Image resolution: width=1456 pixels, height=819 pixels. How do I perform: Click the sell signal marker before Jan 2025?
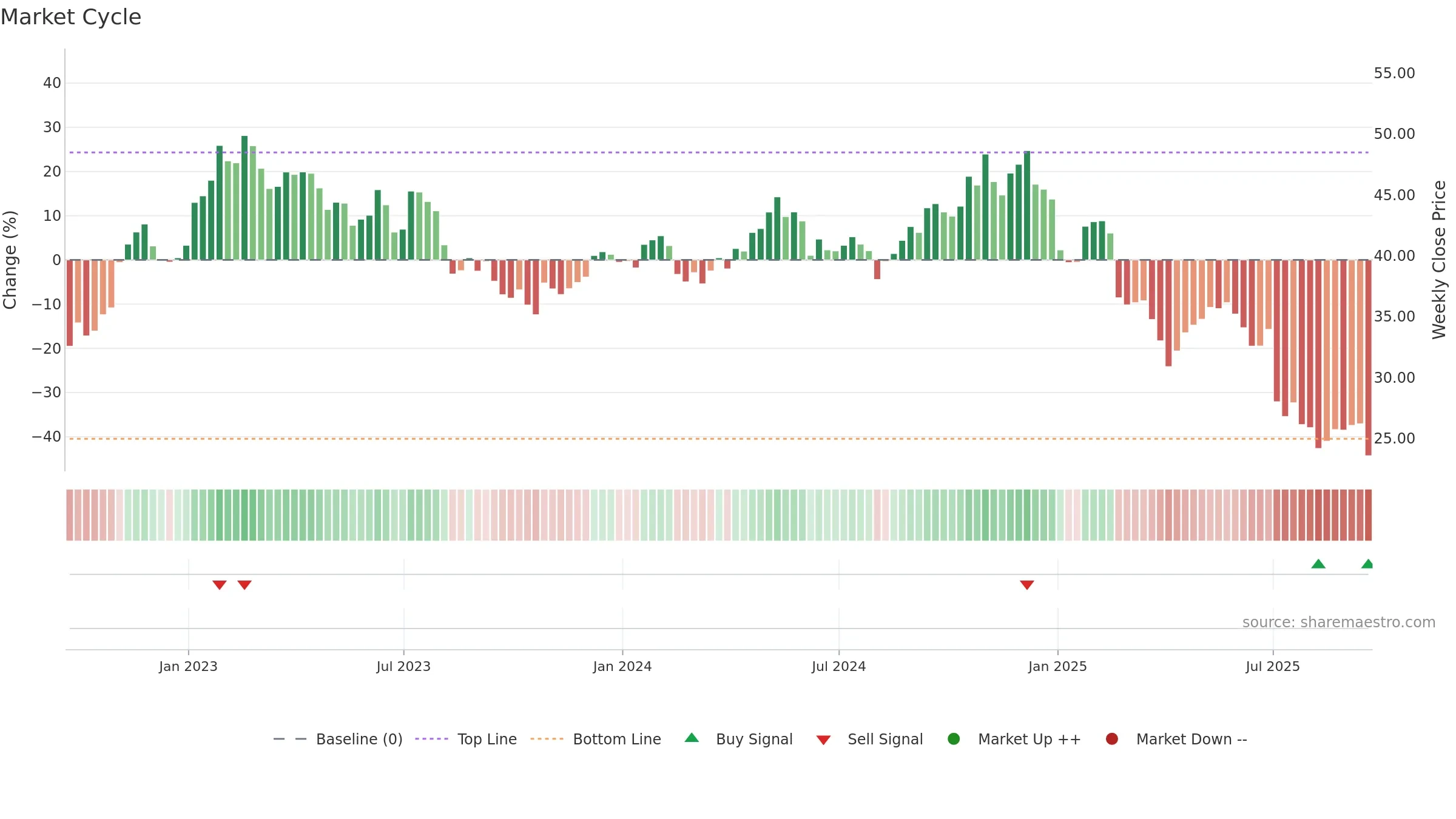click(x=1027, y=585)
